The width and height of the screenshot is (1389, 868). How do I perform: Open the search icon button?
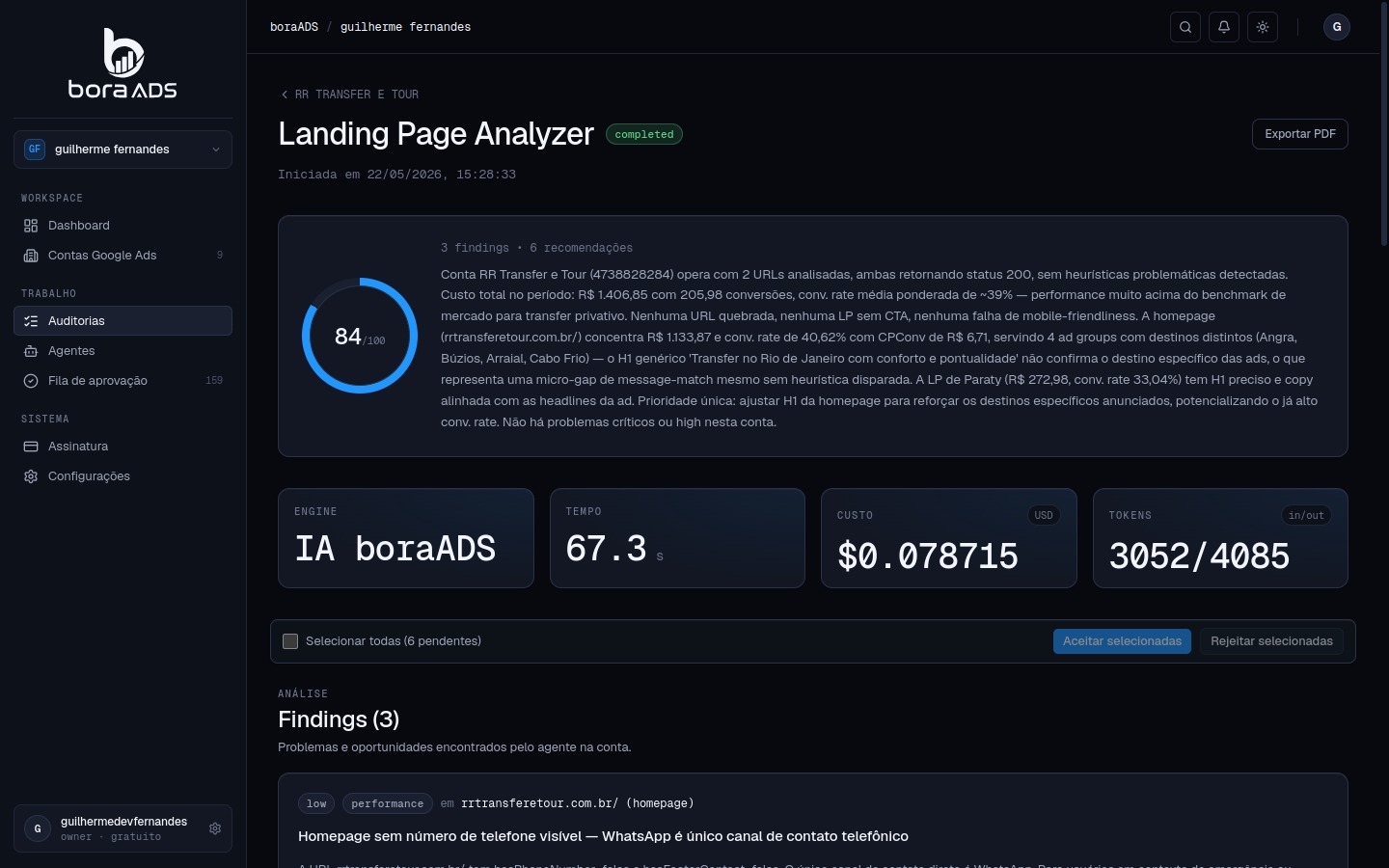(x=1185, y=27)
